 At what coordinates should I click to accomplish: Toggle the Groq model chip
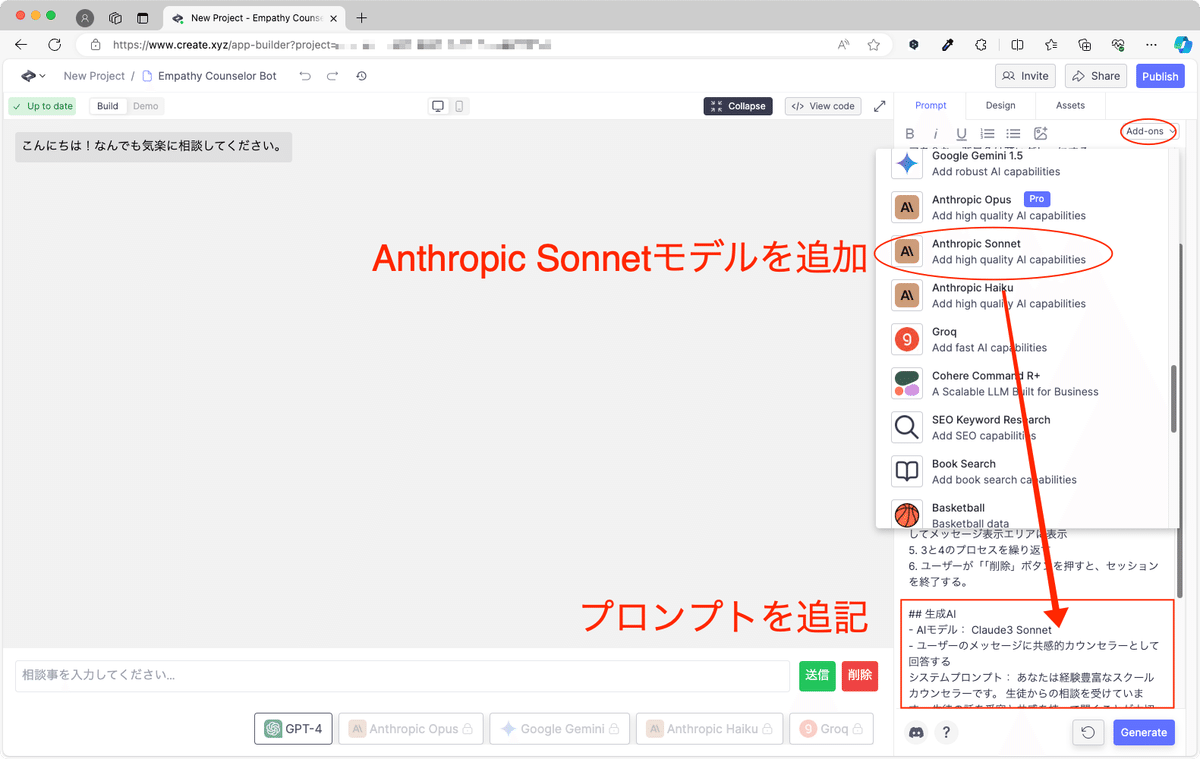(x=831, y=728)
